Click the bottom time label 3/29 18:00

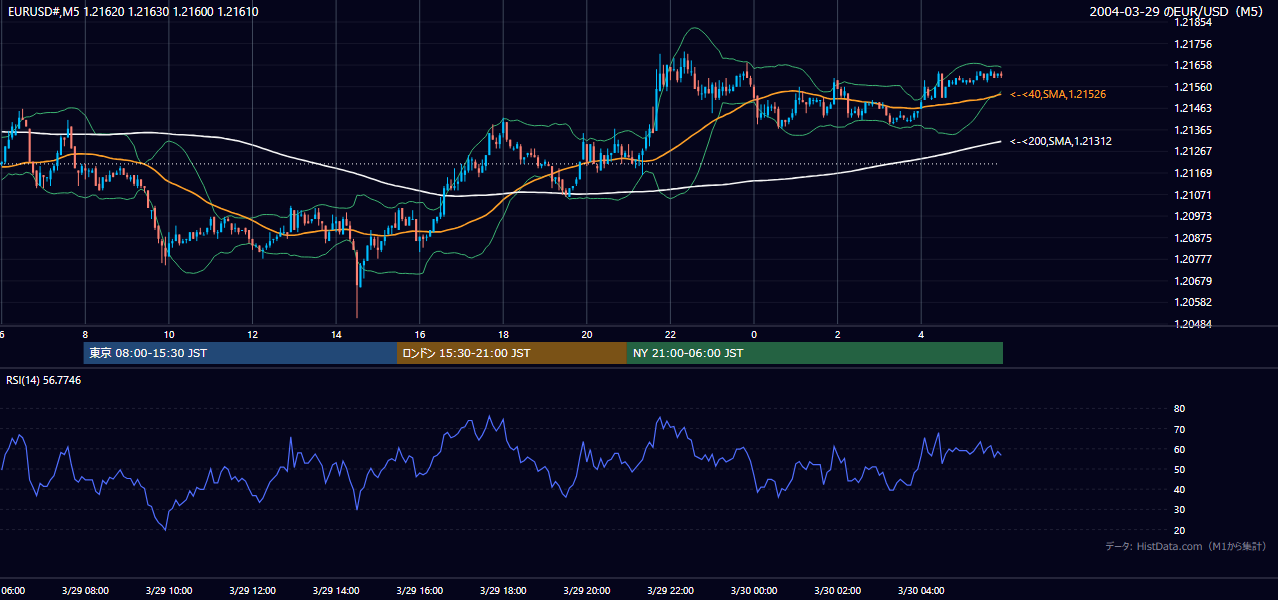503,591
